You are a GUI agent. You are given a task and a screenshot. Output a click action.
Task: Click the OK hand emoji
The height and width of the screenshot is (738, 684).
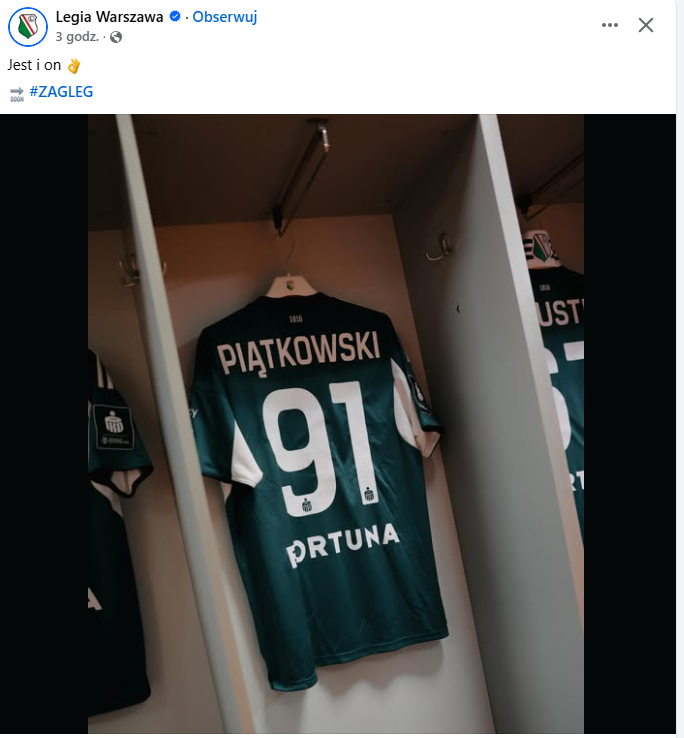74,65
